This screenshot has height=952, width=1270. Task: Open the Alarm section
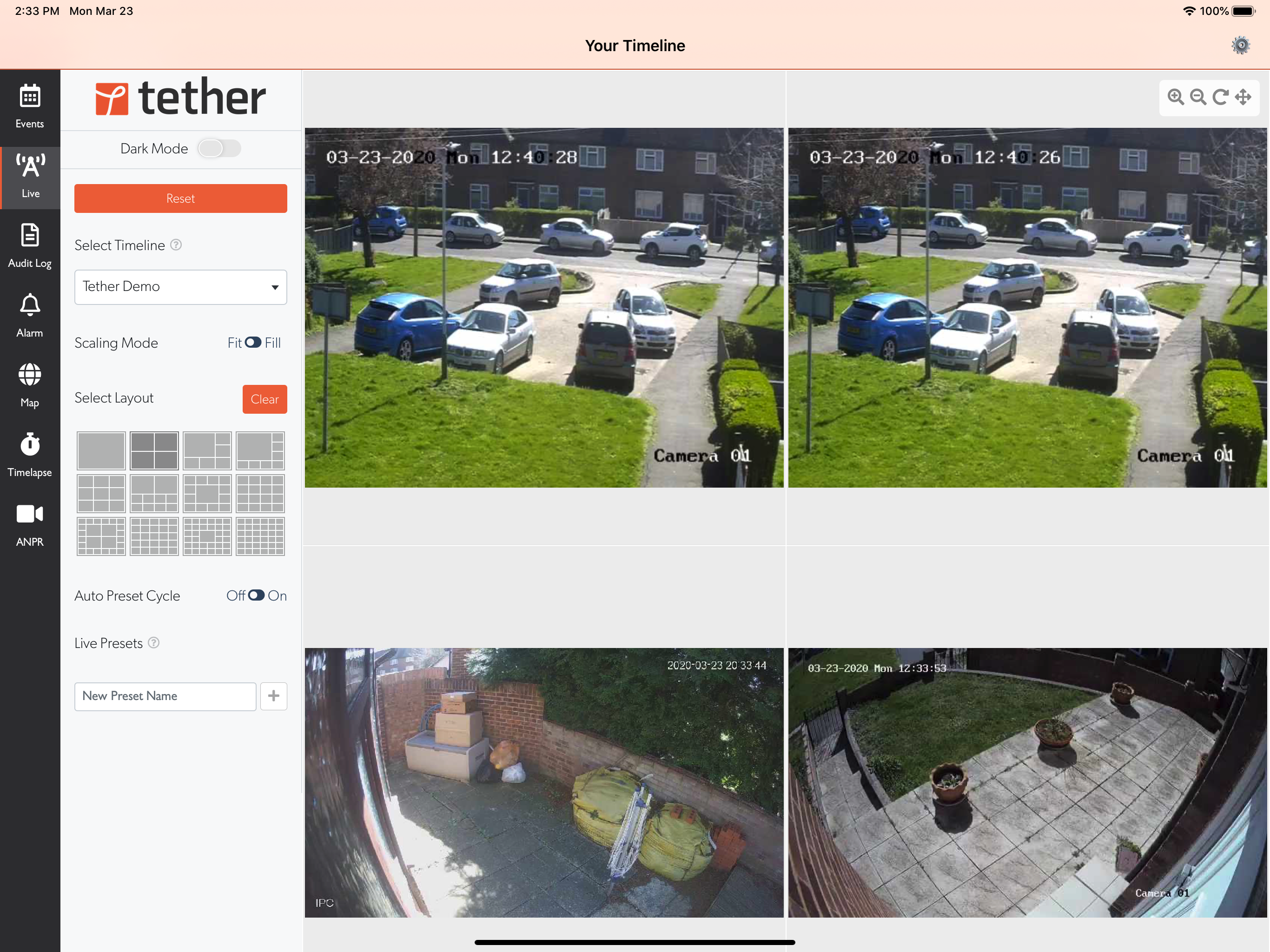[30, 316]
